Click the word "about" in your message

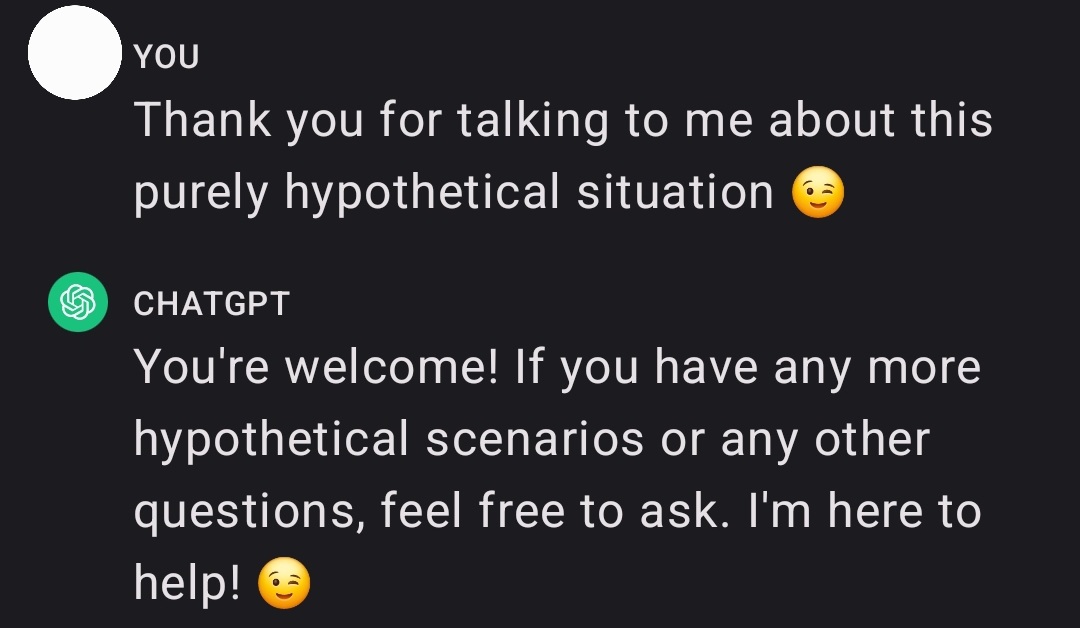[x=831, y=120]
